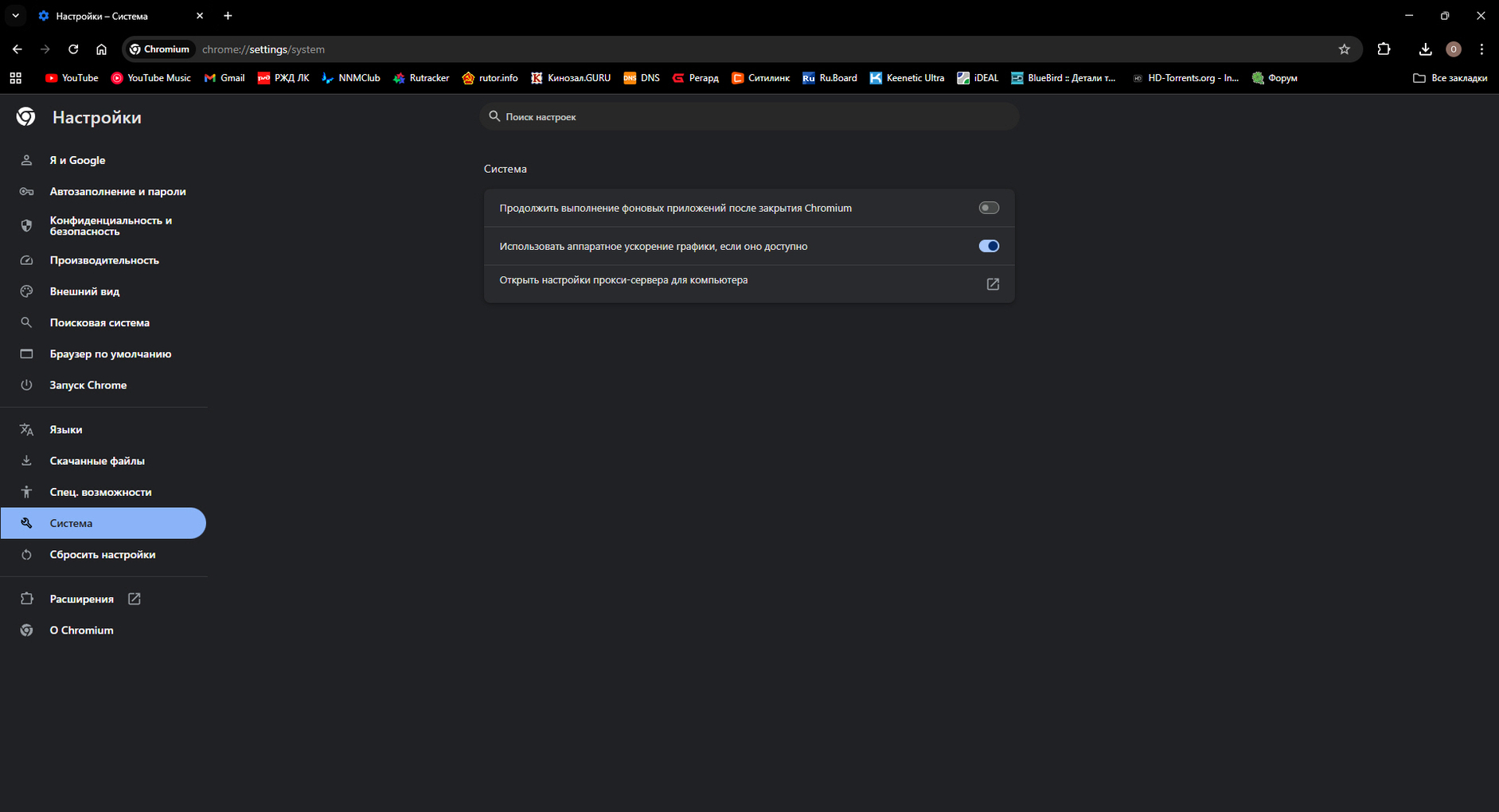Image resolution: width=1499 pixels, height=812 pixels.
Task: Open the apps grid in bookmarks bar
Action: 16,78
